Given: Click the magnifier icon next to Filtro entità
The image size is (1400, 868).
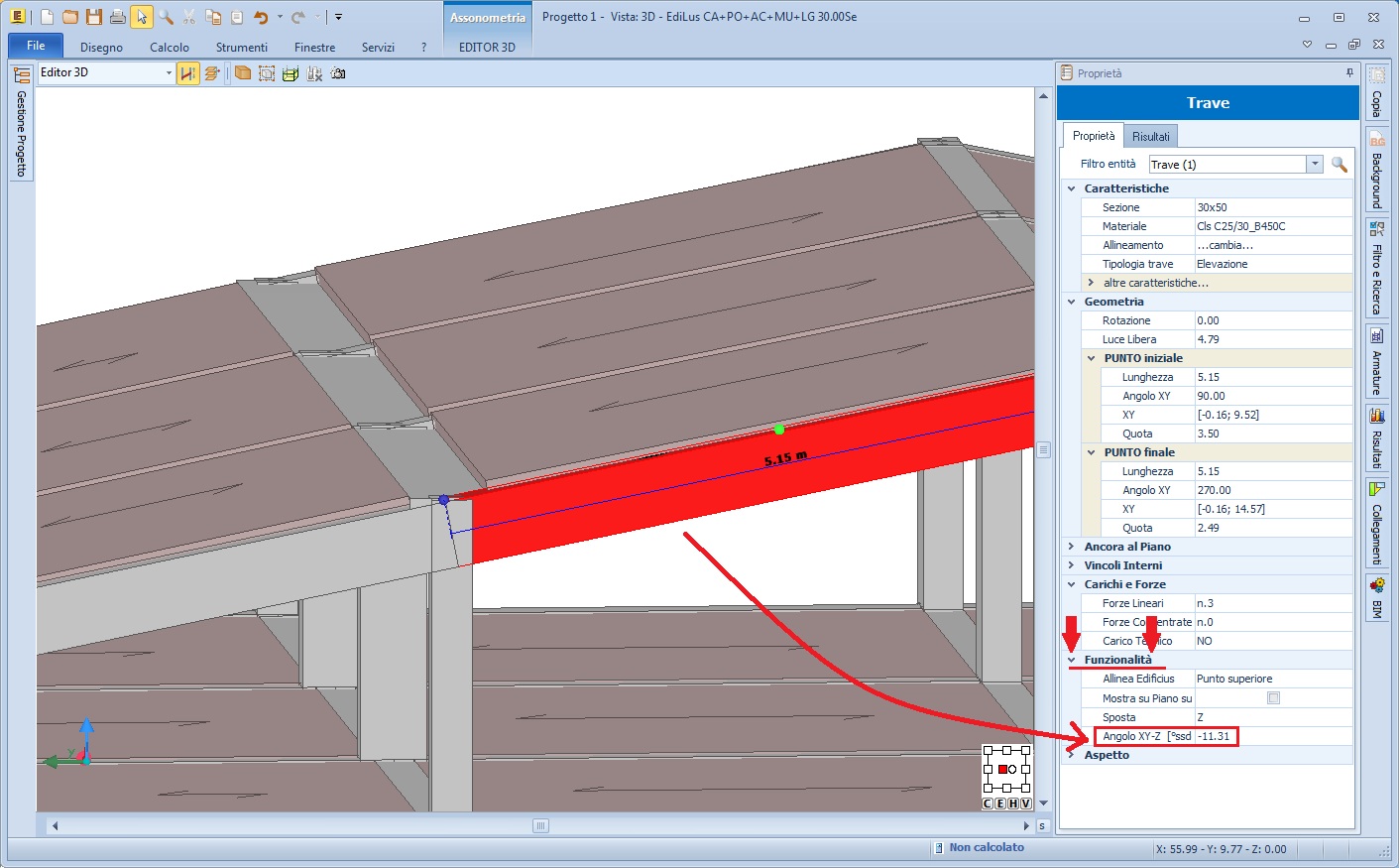Looking at the screenshot, I should [x=1339, y=165].
